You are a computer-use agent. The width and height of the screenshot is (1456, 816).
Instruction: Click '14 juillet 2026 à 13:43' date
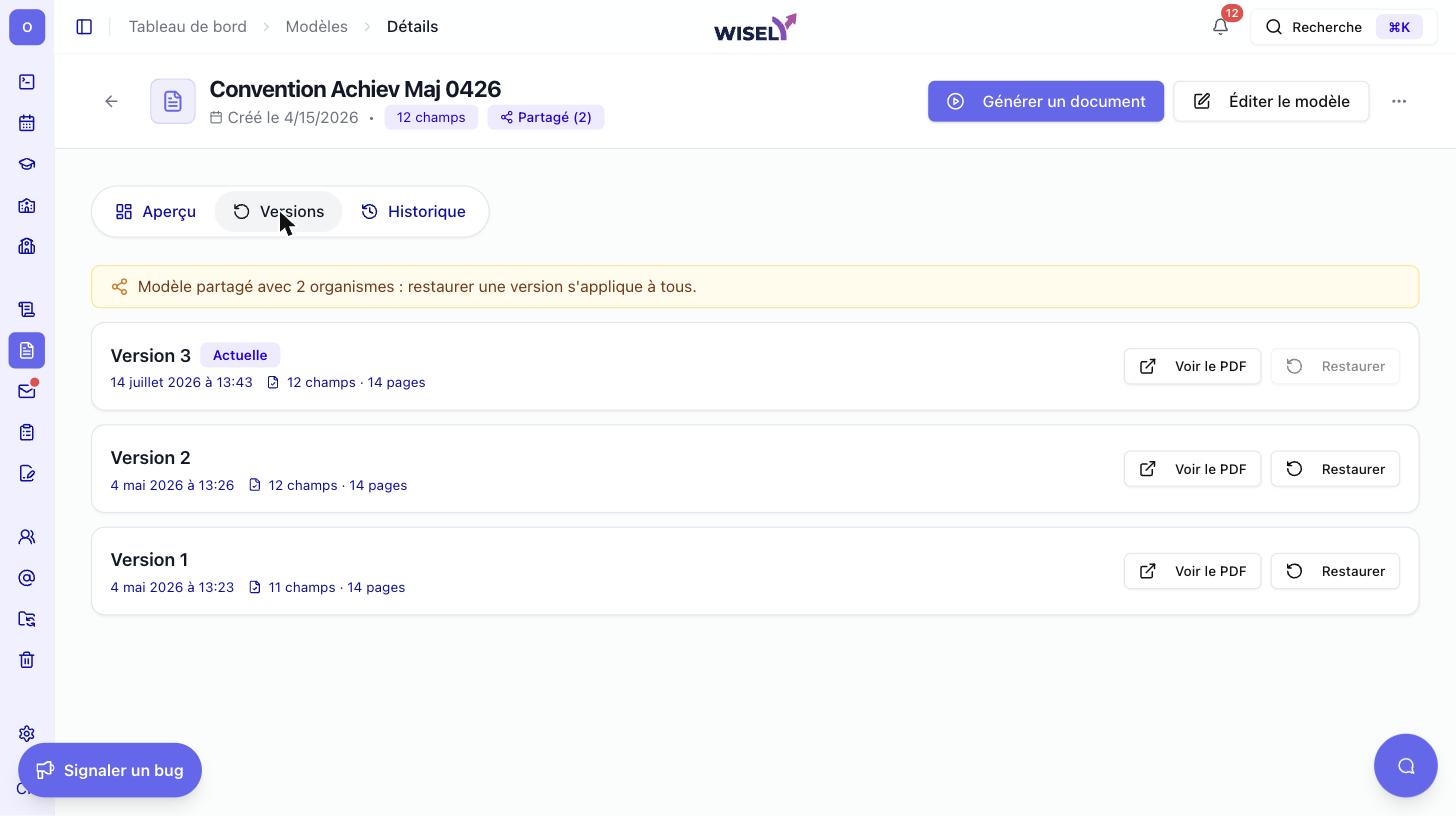pyautogui.click(x=181, y=382)
